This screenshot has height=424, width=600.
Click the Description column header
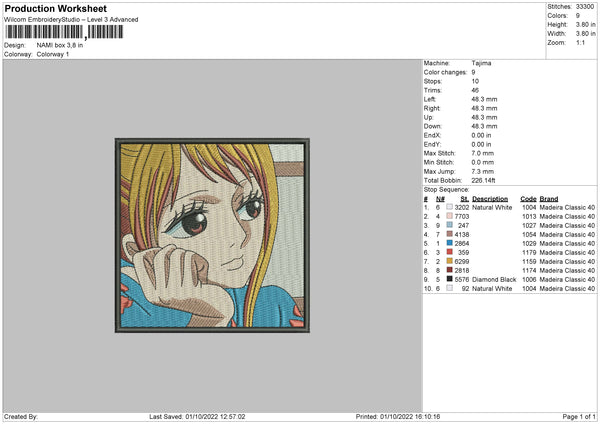pyautogui.click(x=490, y=199)
